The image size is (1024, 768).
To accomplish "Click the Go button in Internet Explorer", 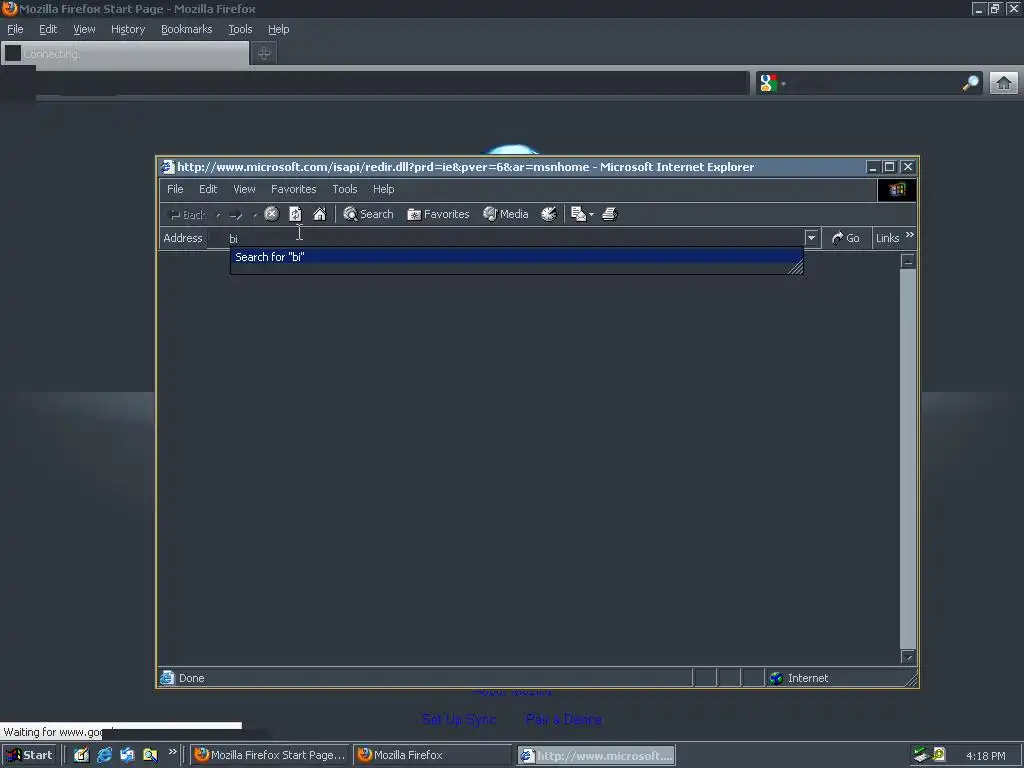I will [x=846, y=238].
